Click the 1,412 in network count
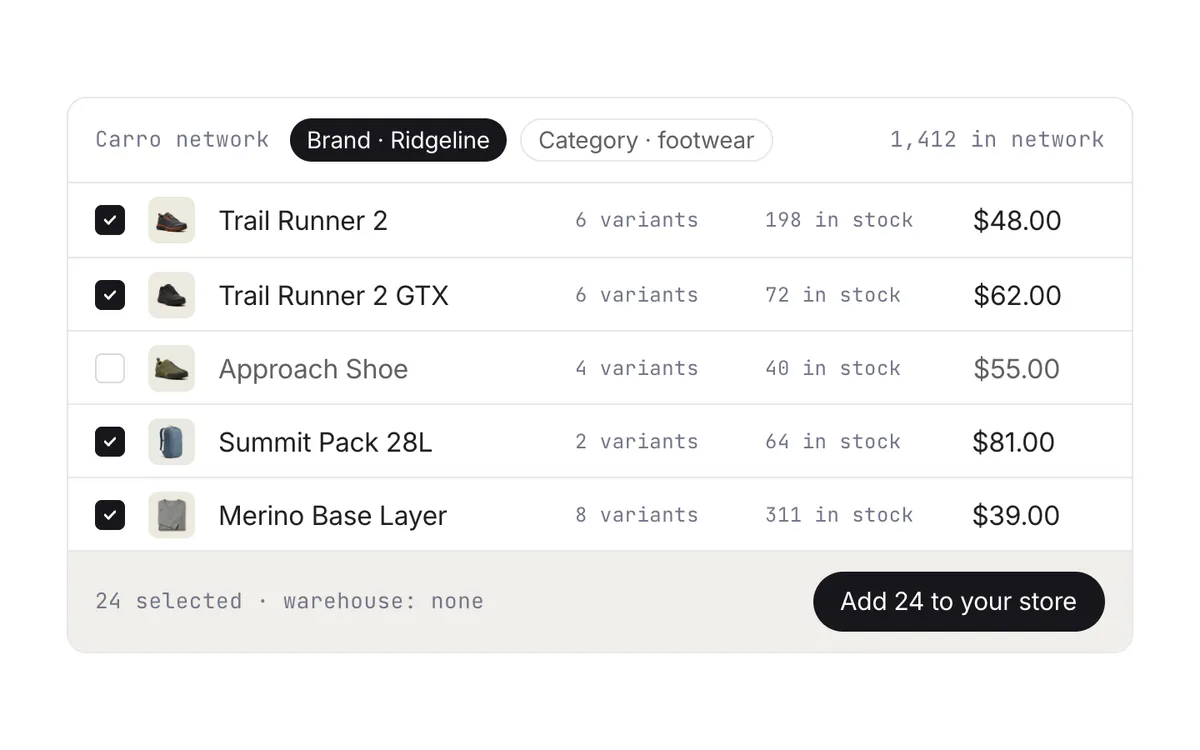 (x=997, y=139)
